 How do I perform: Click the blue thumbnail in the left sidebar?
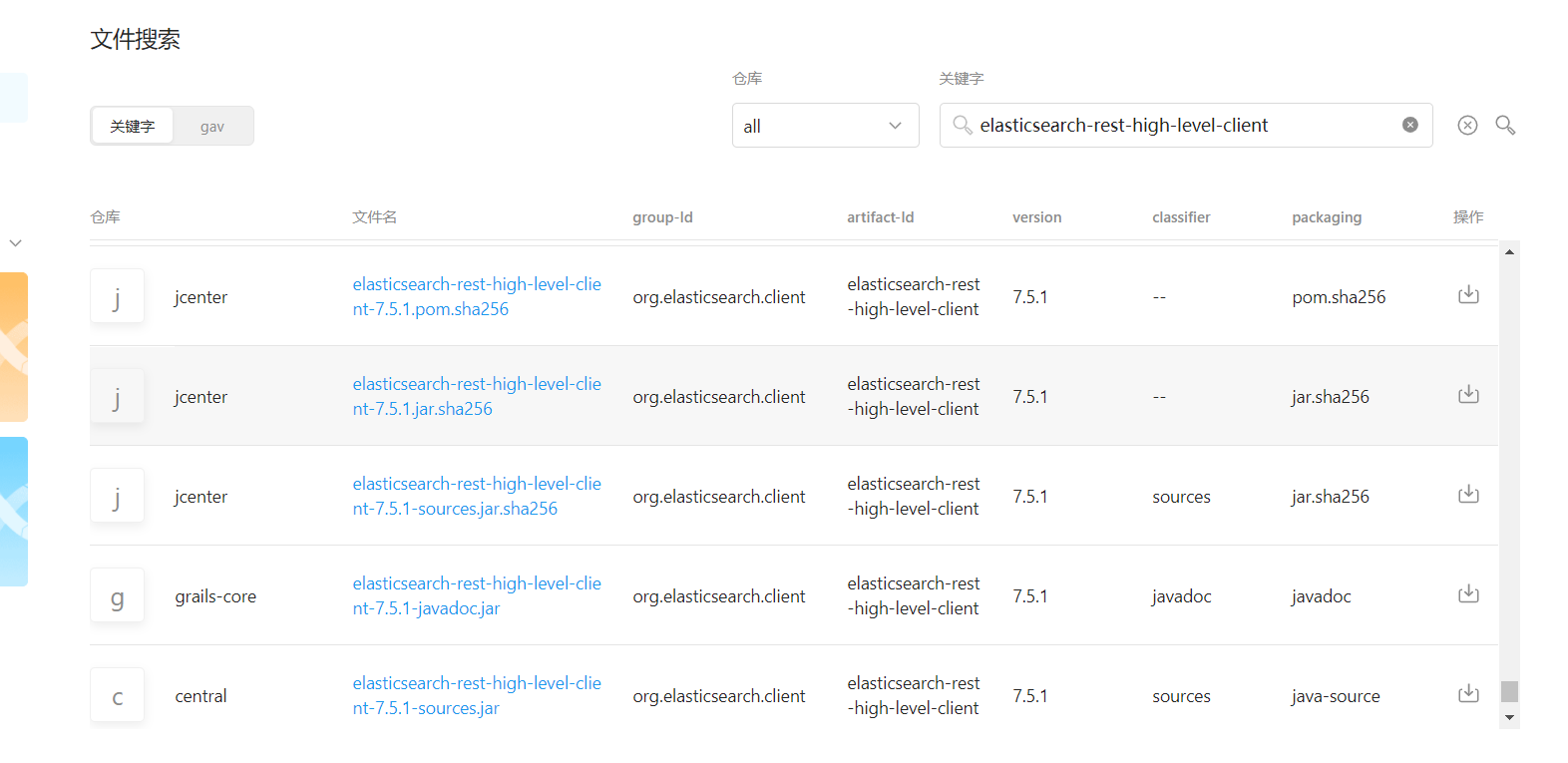[x=14, y=512]
